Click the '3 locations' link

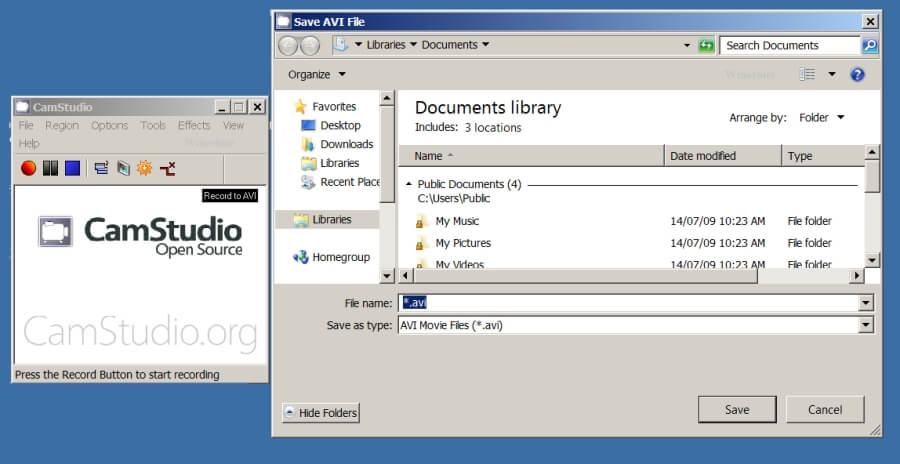pyautogui.click(x=492, y=127)
